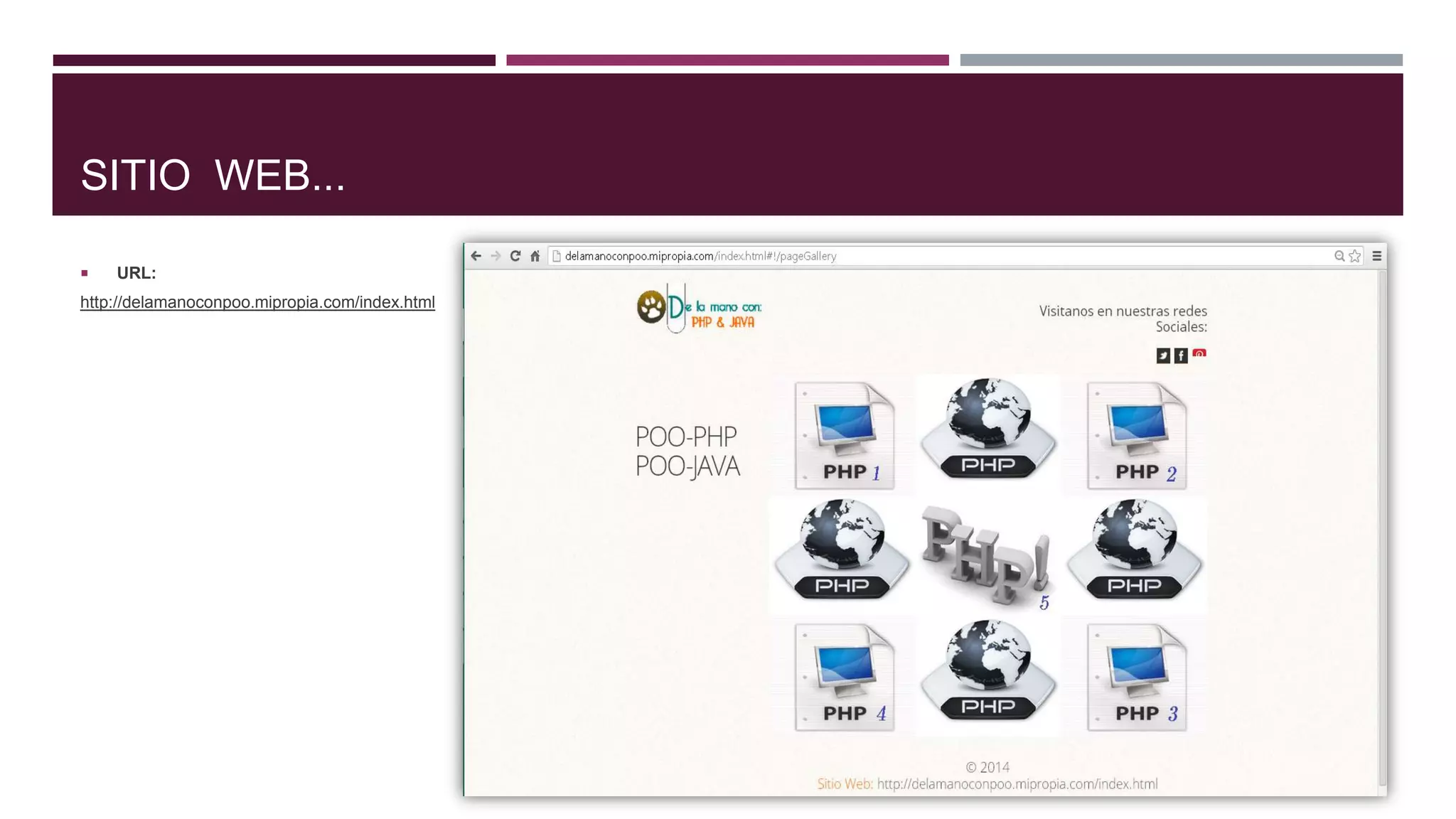Open the PHP 2 gallery thumbnail

[1136, 435]
